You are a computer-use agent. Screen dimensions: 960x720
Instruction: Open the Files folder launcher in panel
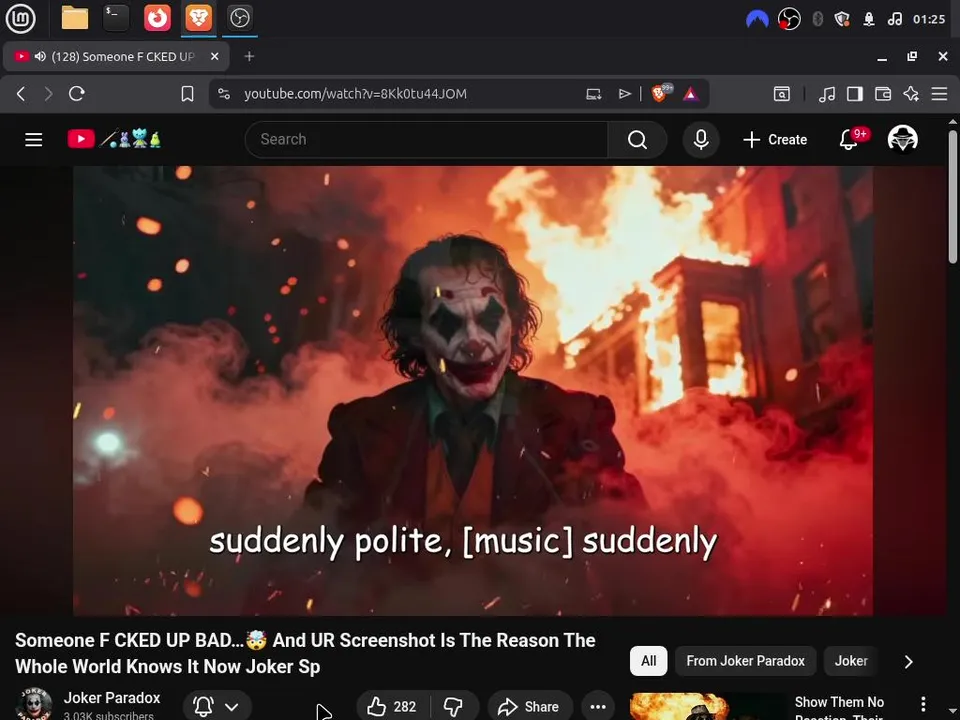click(x=75, y=18)
